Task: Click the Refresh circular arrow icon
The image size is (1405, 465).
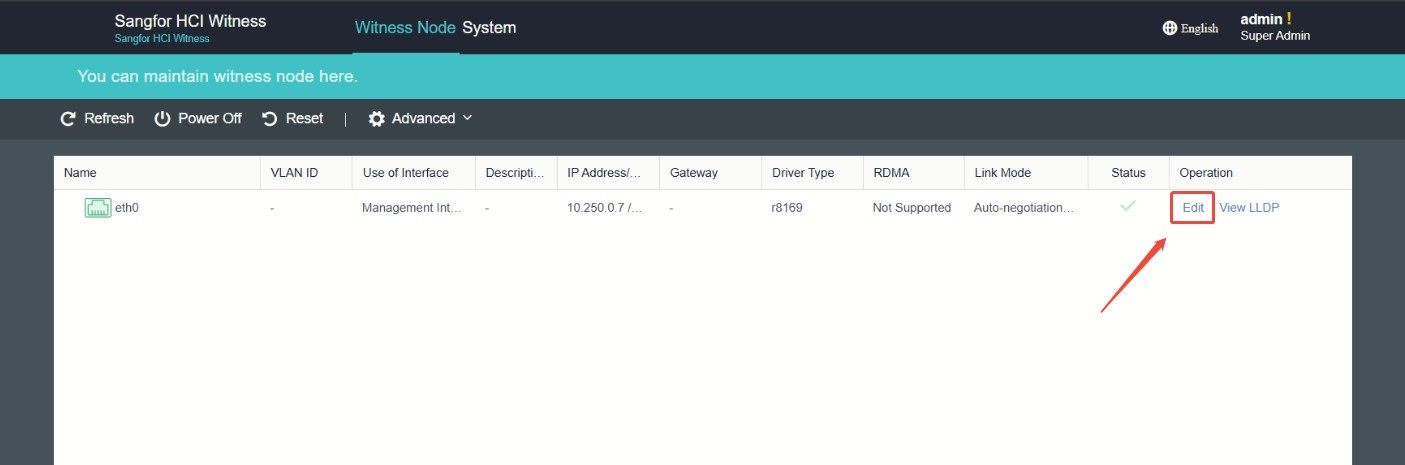Action: (x=68, y=119)
